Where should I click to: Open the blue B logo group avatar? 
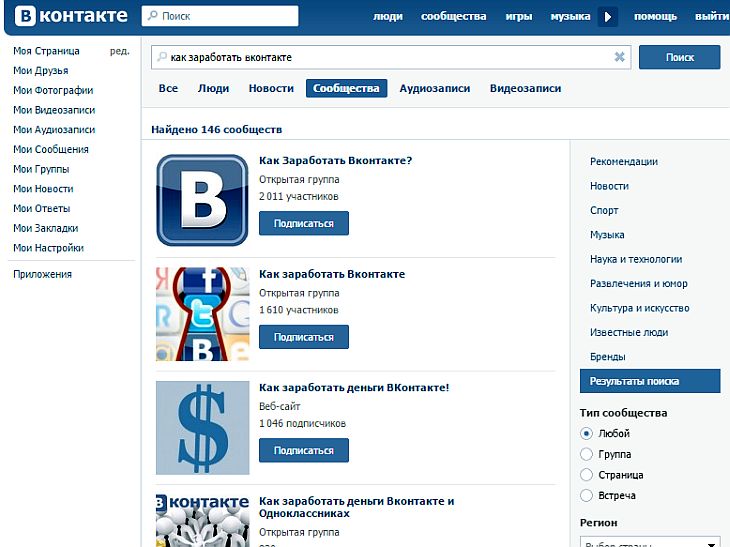pos(203,200)
